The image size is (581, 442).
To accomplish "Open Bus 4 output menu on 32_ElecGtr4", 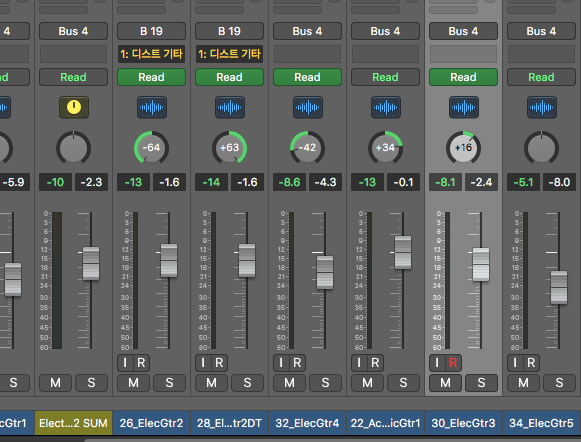I will tap(308, 31).
